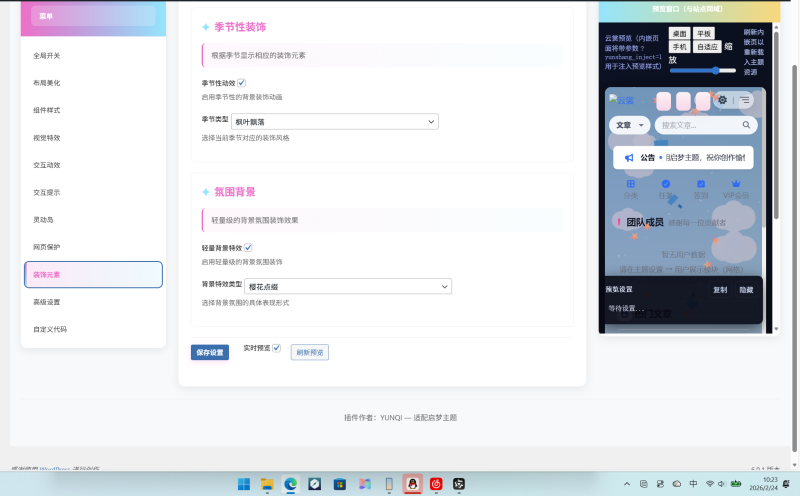Open the settings gear in the preview

point(722,100)
